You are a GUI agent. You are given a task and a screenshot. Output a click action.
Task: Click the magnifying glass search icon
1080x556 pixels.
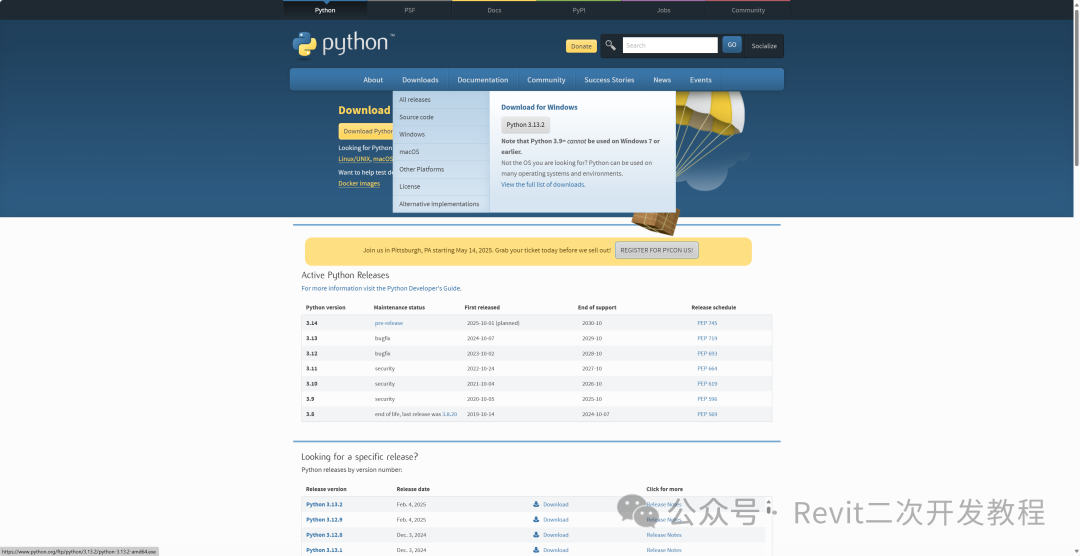coord(610,45)
